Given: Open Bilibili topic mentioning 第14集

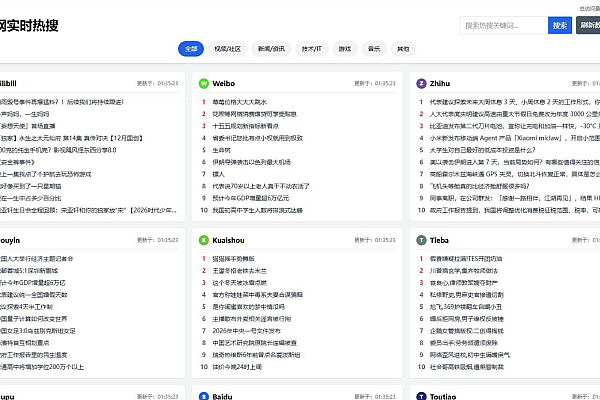Looking at the screenshot, I should [x=71, y=138].
